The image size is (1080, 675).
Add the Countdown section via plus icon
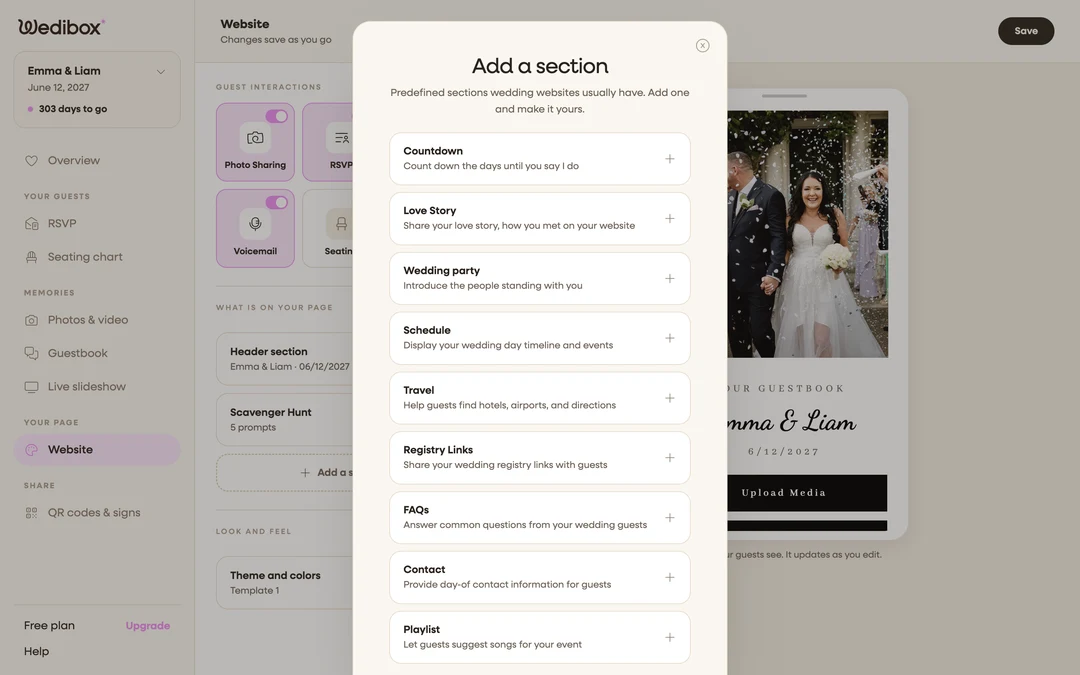point(669,159)
